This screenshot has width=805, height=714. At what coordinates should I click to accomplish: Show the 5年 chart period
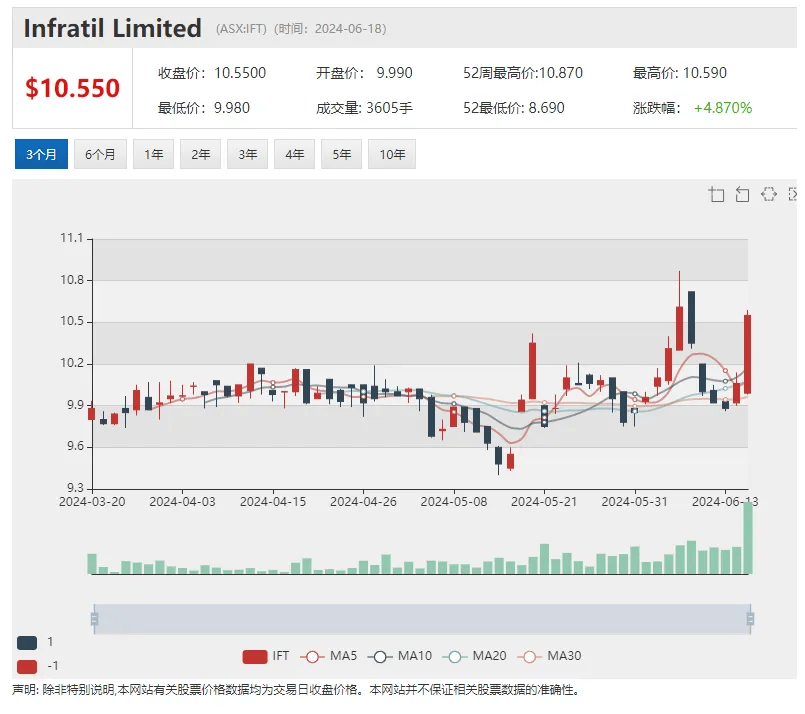(341, 154)
